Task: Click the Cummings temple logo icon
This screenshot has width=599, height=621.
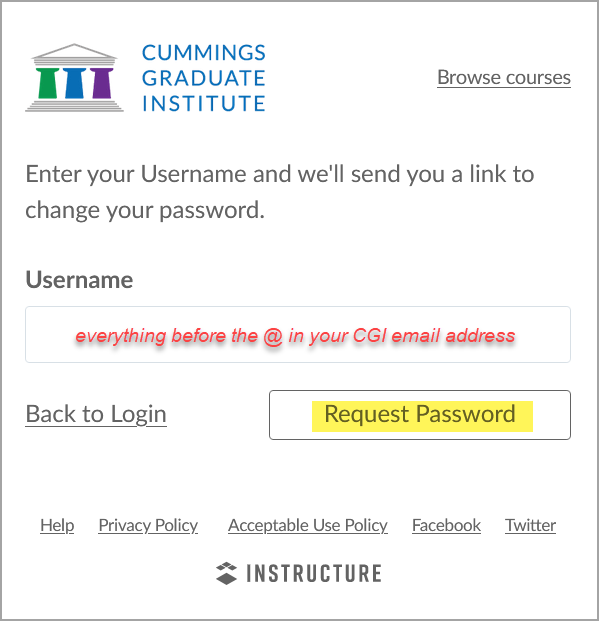Action: pos(74,78)
